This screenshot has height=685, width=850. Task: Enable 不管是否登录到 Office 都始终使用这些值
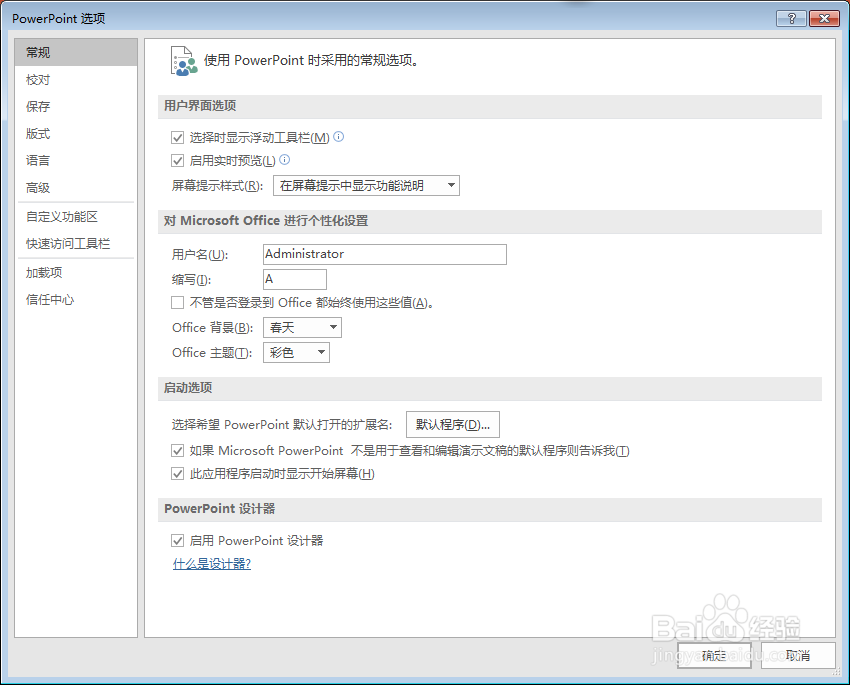point(177,302)
